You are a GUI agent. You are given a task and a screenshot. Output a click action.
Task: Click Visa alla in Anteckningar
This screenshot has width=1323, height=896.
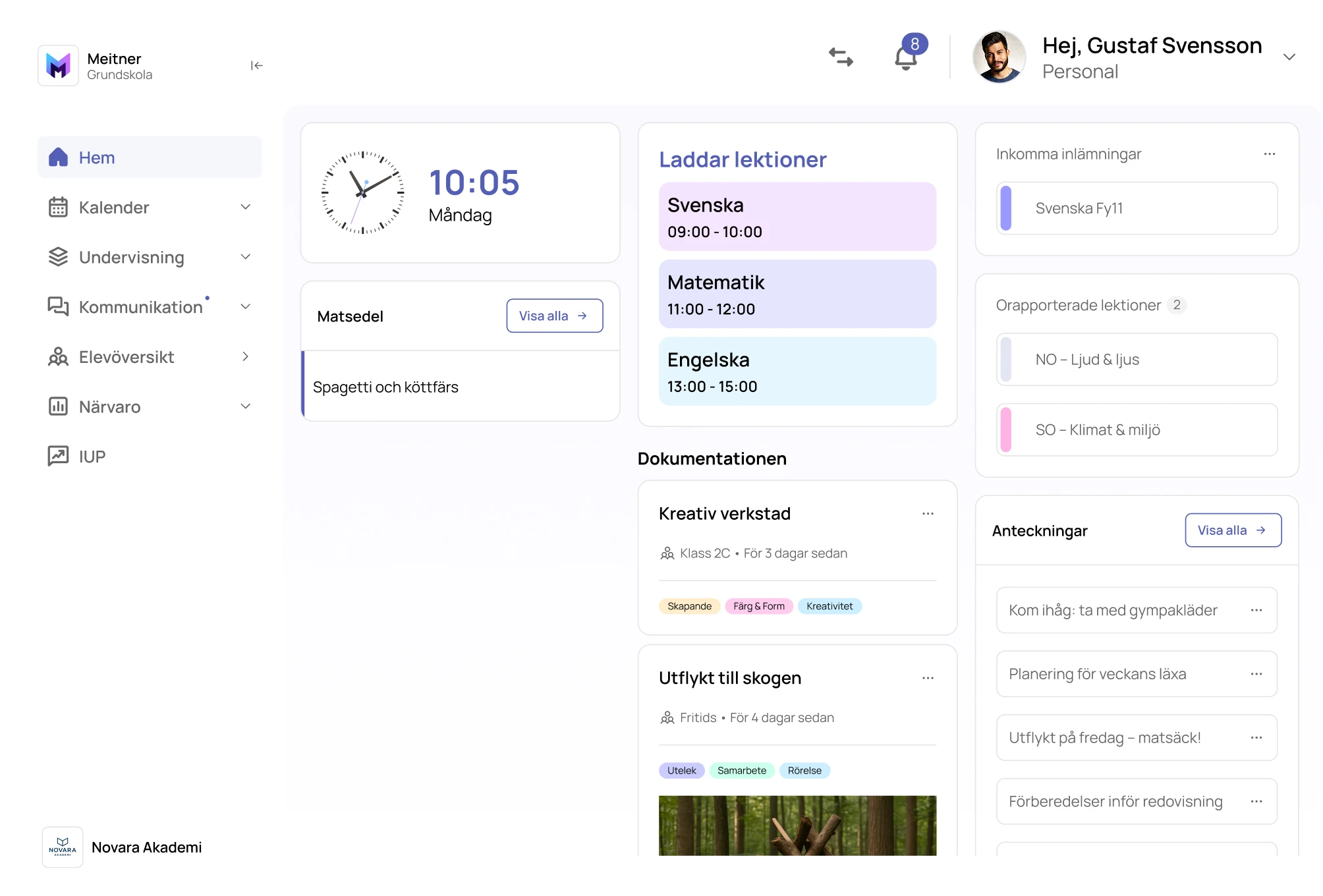tap(1233, 530)
